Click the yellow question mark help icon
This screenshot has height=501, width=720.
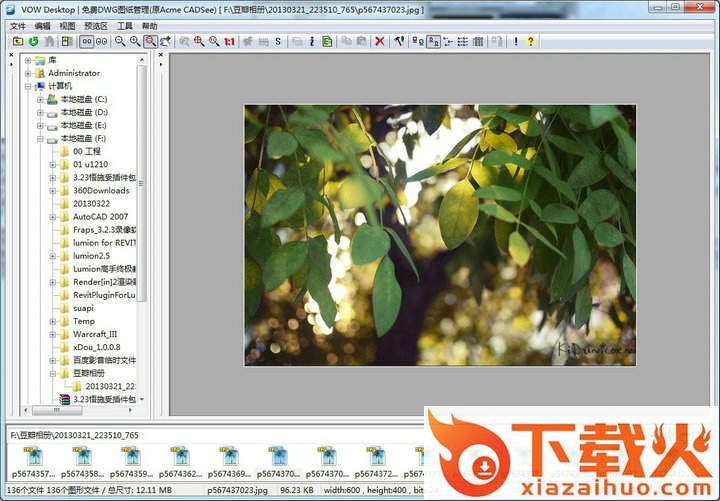tap(530, 41)
